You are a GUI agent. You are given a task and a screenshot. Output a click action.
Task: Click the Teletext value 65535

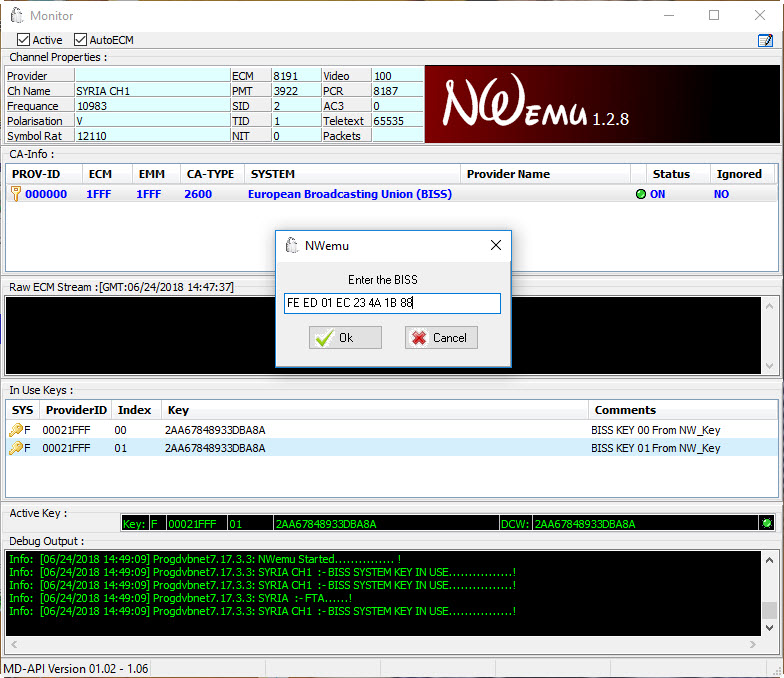click(x=397, y=121)
